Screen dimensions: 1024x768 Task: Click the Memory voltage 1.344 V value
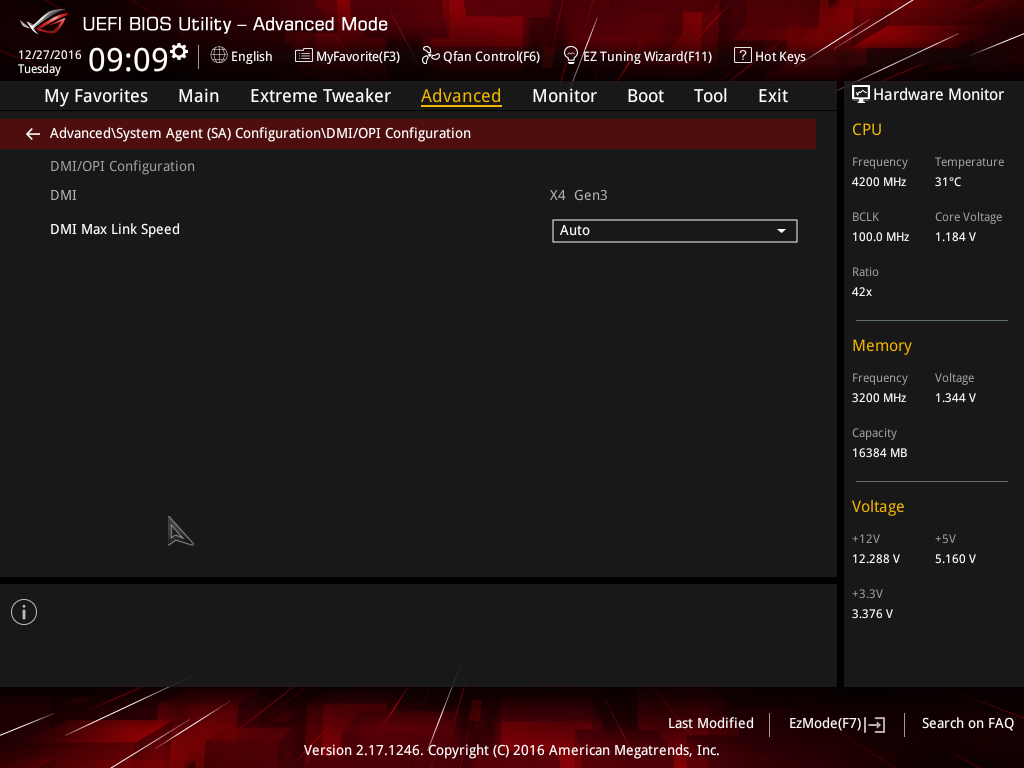[x=955, y=398]
